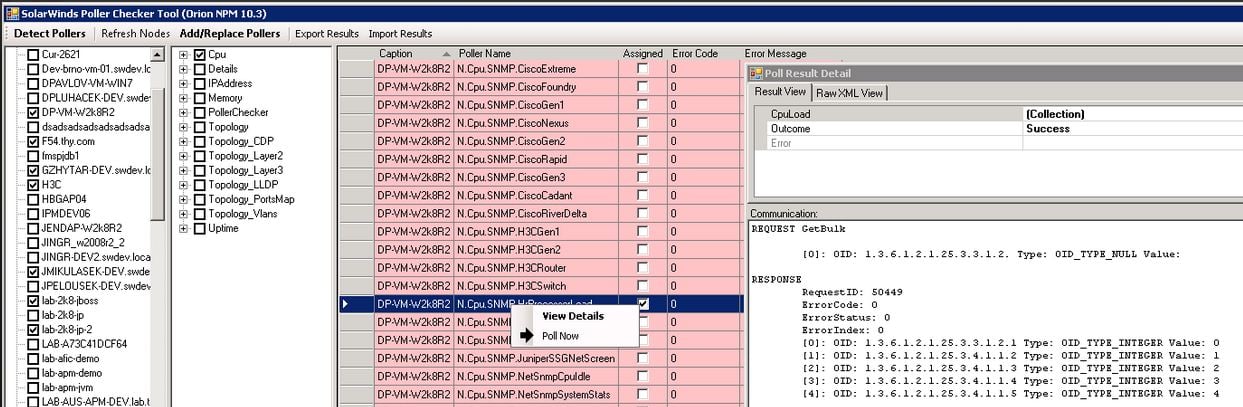Expand the Details tree node
1243x407 pixels.
pos(184,69)
